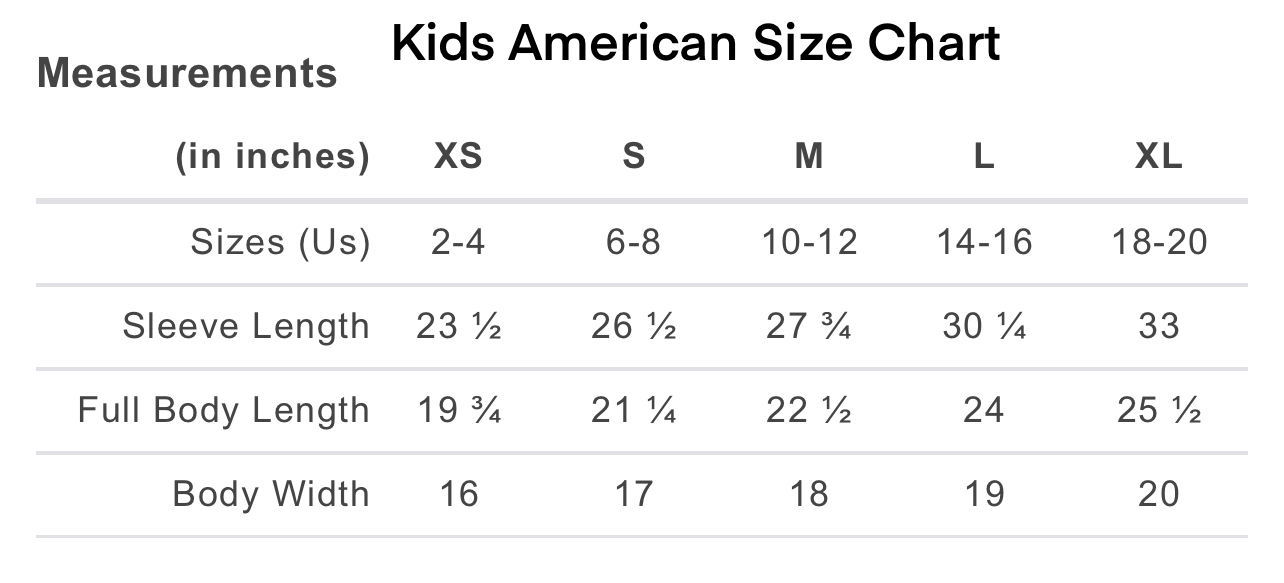Select the XS column header
This screenshot has height=583, width=1284.
[458, 157]
